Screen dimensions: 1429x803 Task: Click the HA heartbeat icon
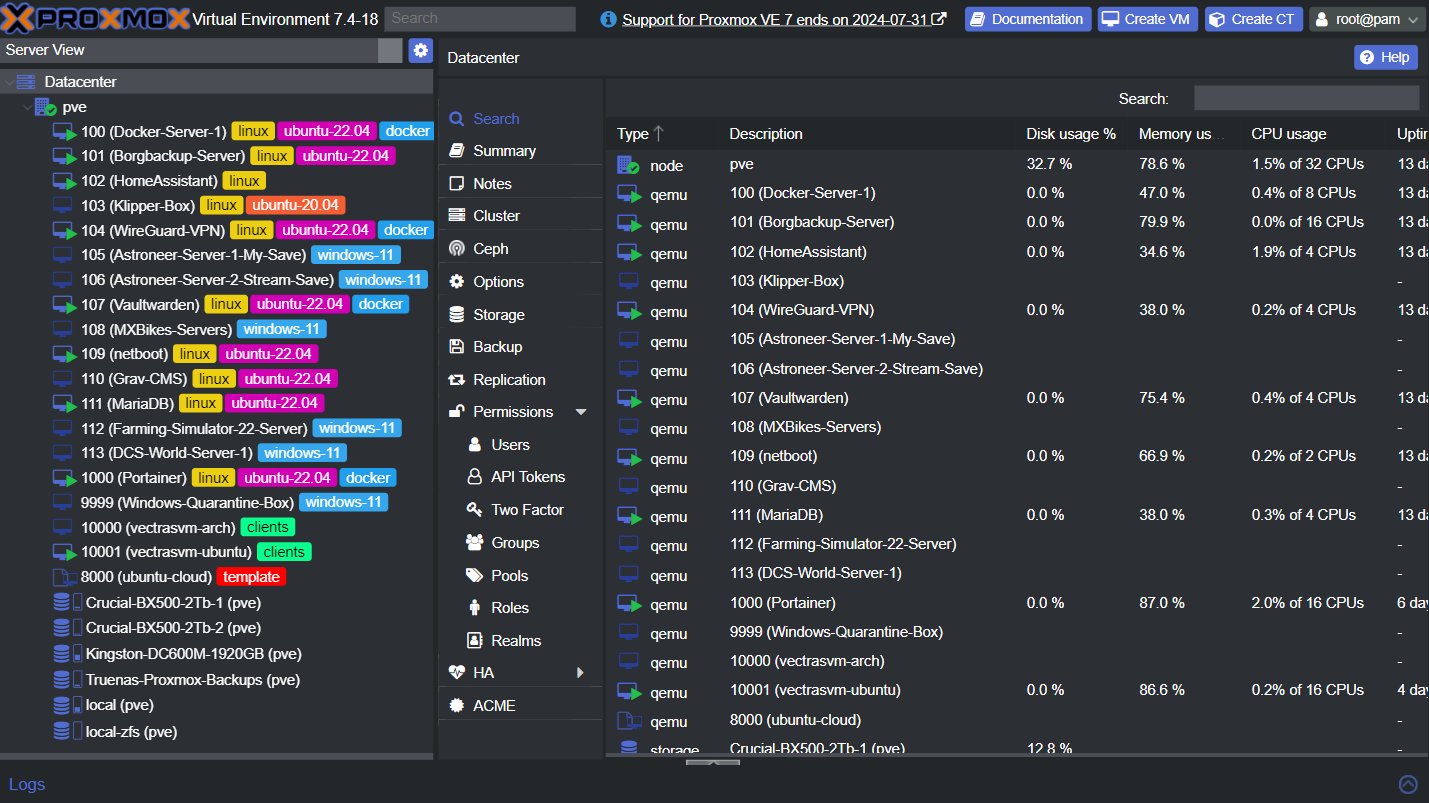tap(457, 673)
